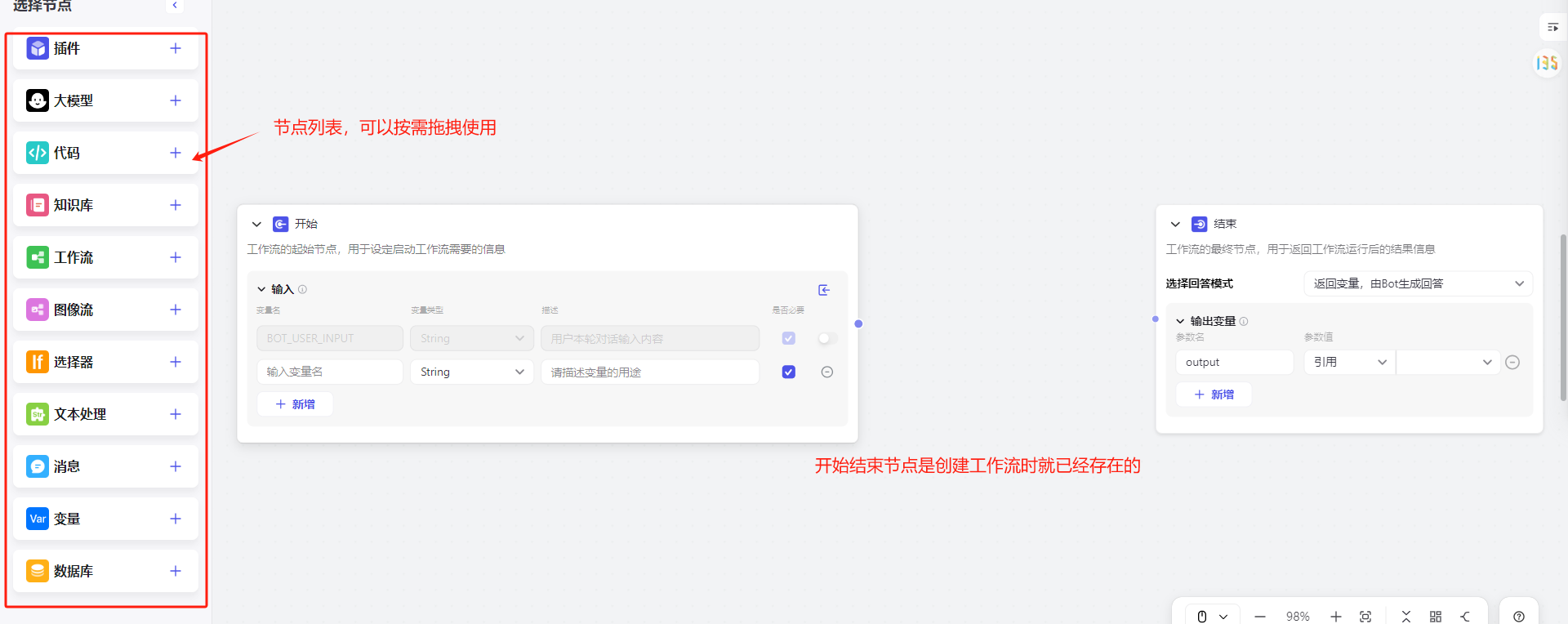Add a 插件 node with its plus button

176,48
